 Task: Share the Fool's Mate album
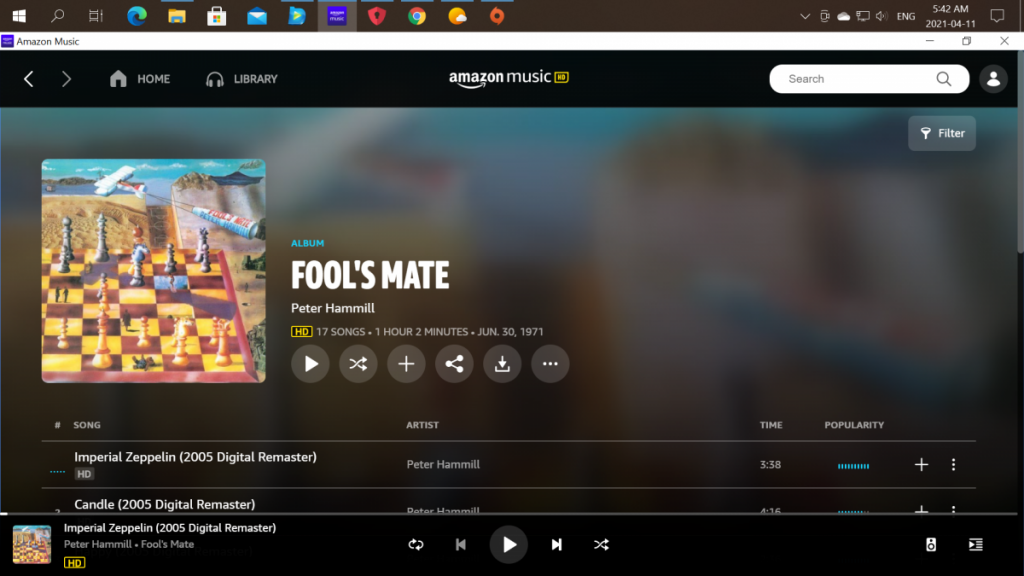pos(454,364)
